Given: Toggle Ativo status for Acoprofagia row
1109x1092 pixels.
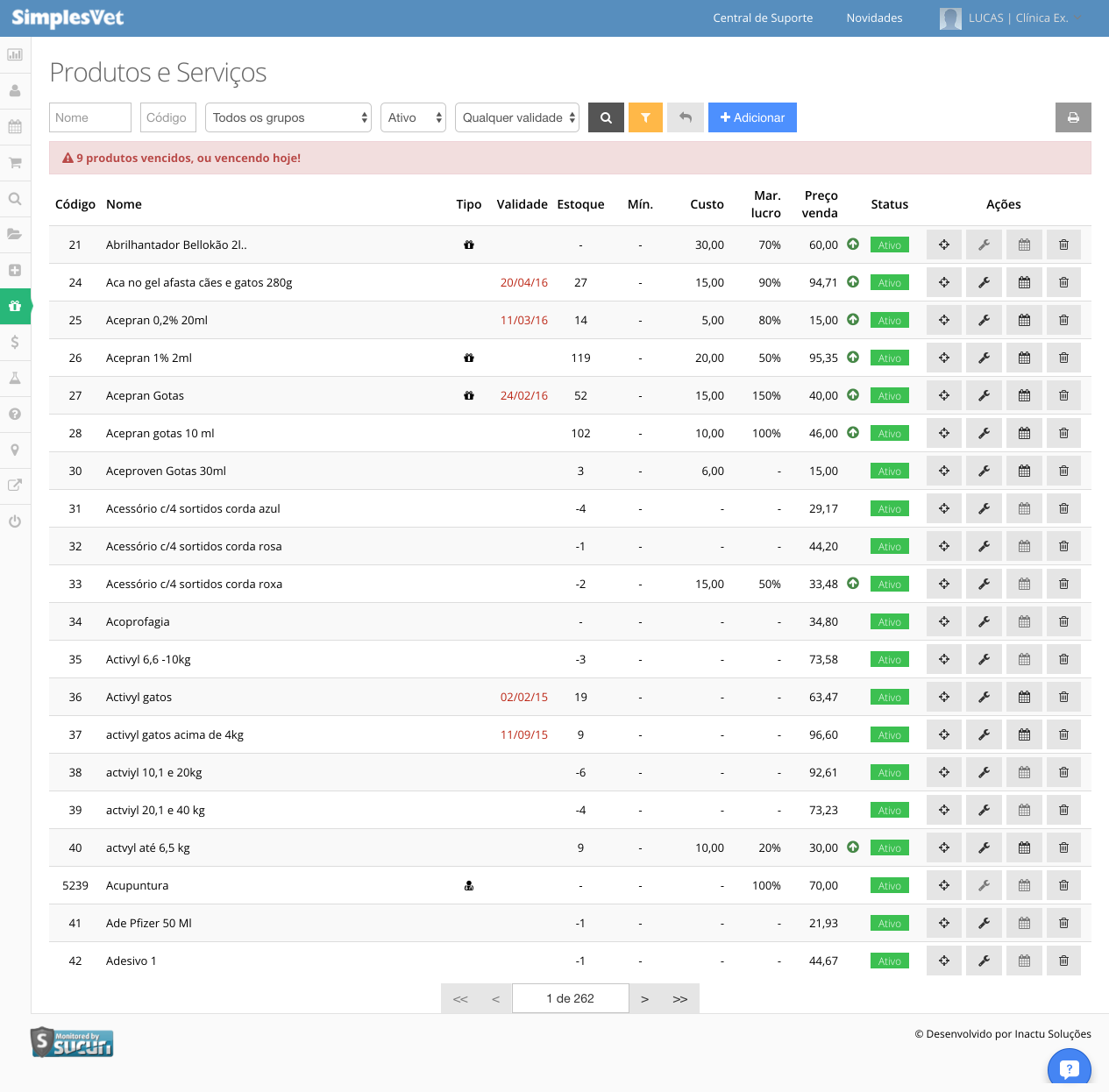Looking at the screenshot, I should point(889,622).
